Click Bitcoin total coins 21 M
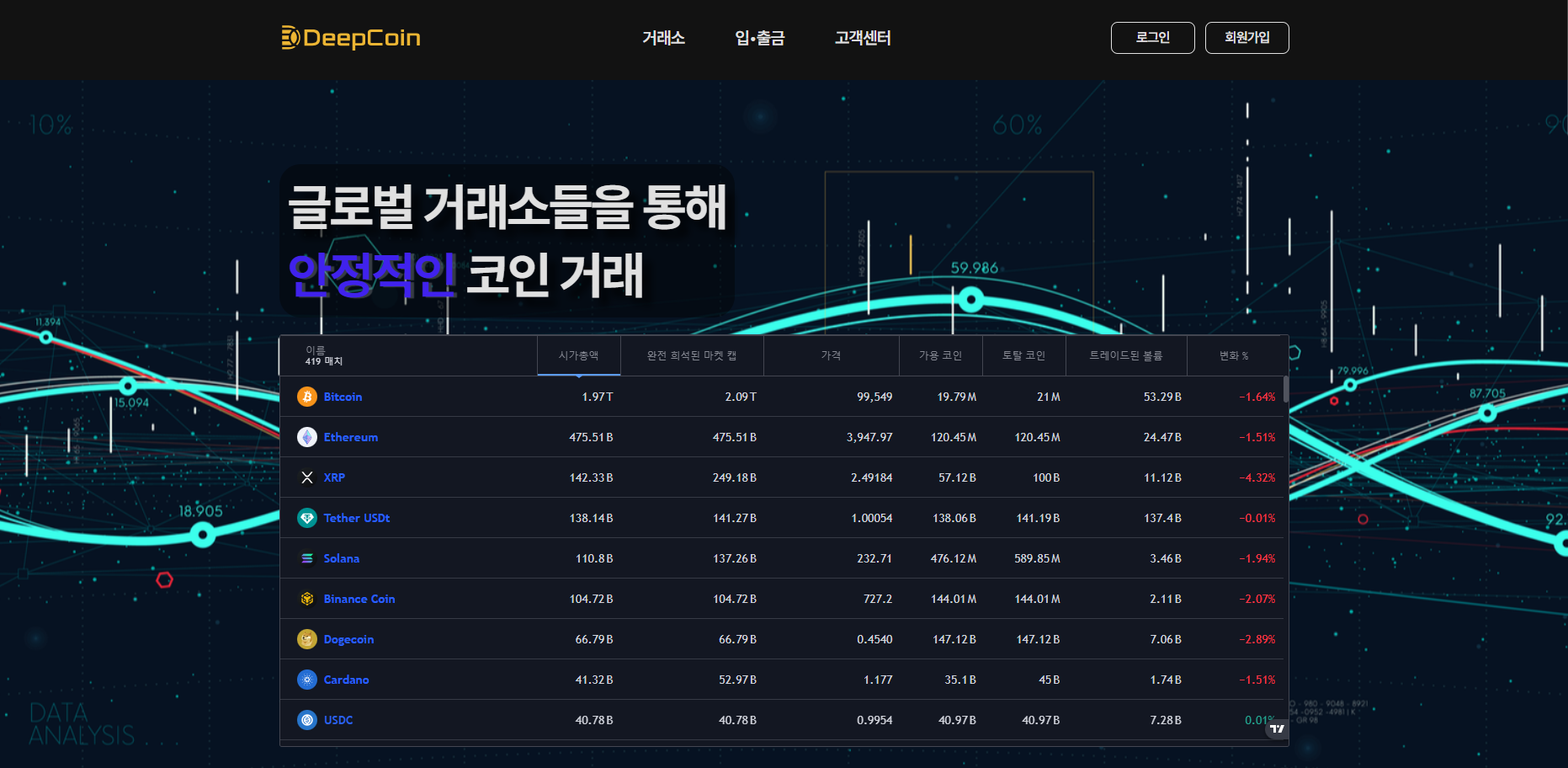 [x=1049, y=397]
